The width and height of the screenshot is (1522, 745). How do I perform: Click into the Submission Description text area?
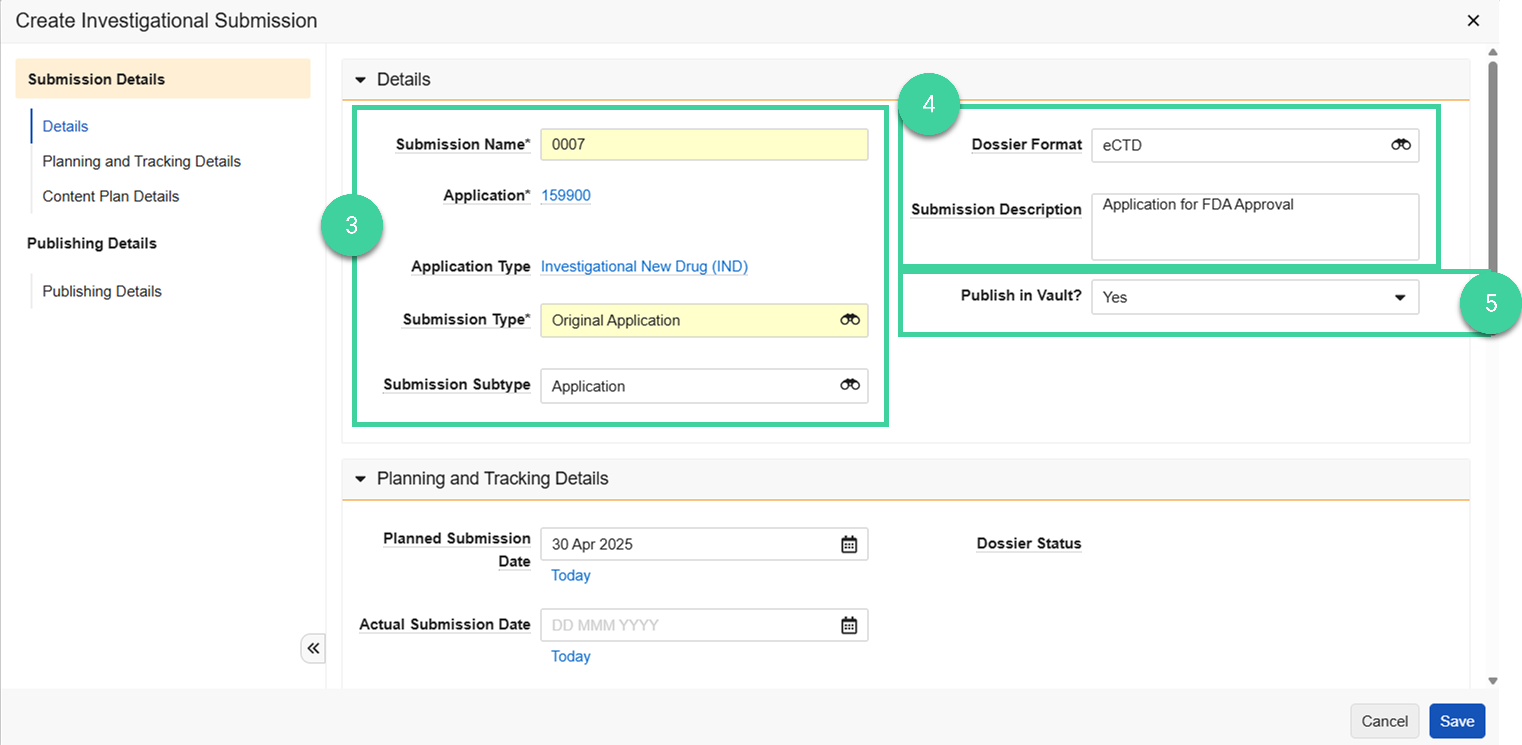click(1254, 227)
